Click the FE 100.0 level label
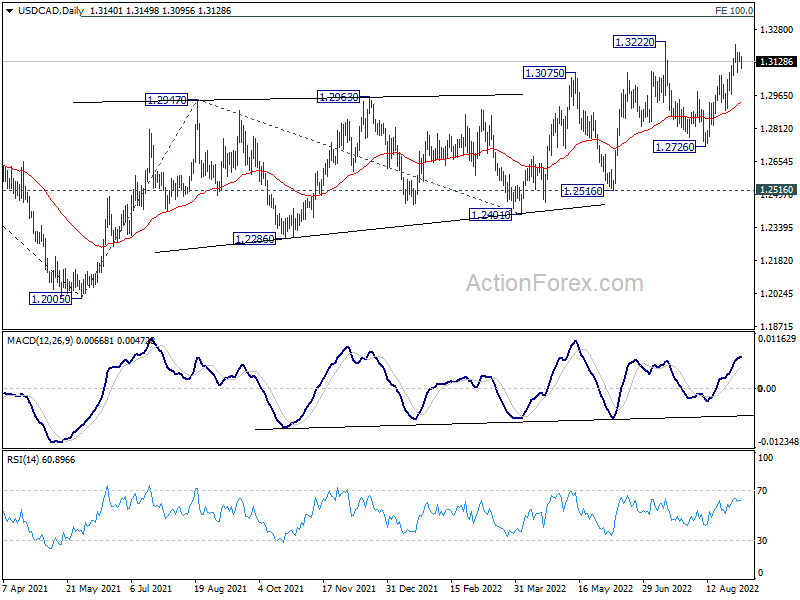The width and height of the screenshot is (800, 600). point(734,11)
